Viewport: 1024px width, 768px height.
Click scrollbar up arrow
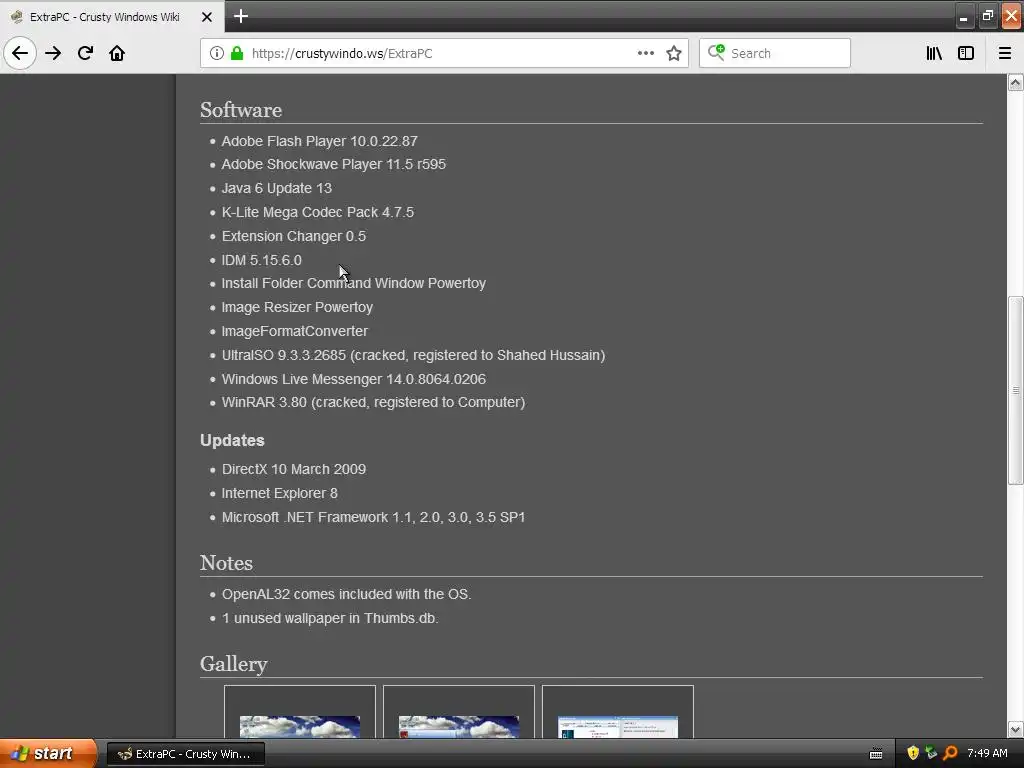point(1015,82)
